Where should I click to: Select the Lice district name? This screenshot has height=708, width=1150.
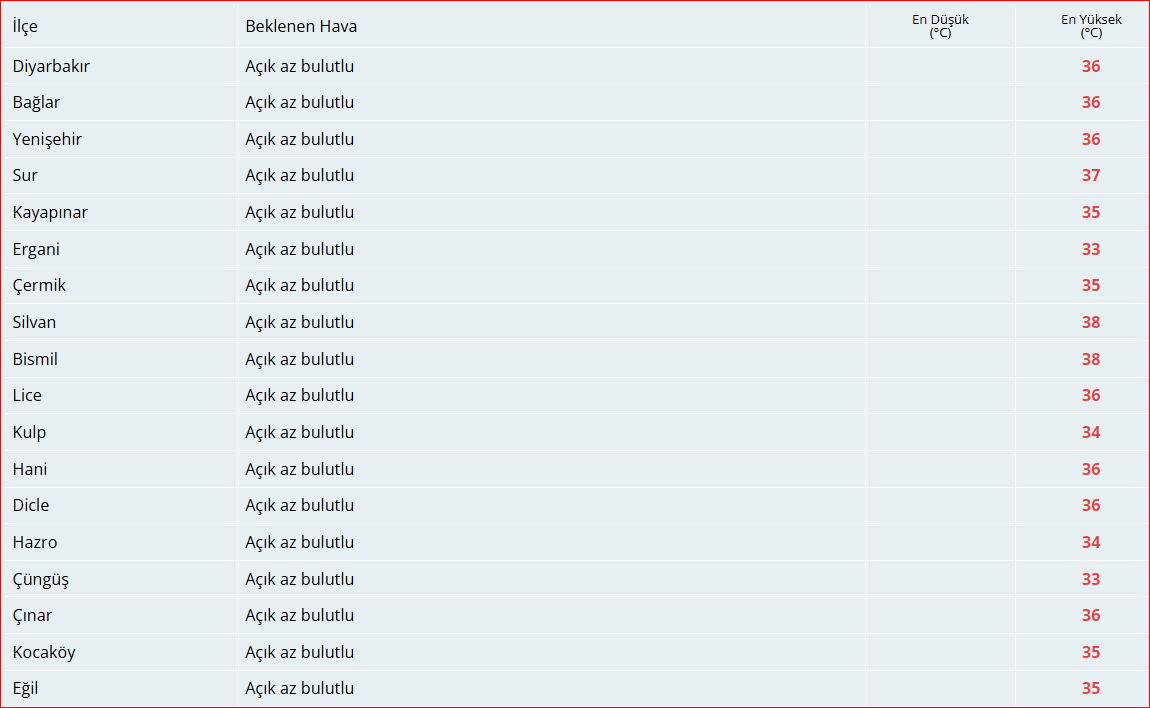(x=27, y=395)
